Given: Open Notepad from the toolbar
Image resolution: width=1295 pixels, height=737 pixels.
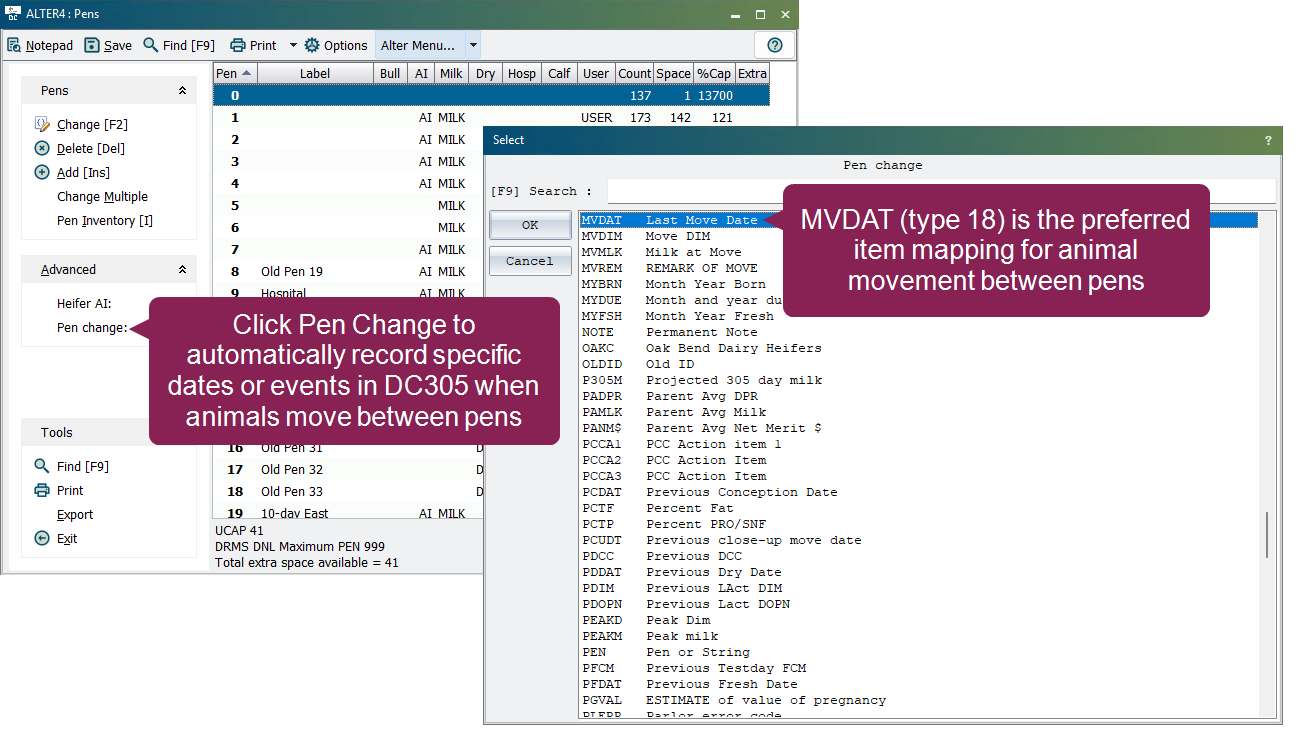Looking at the screenshot, I should pyautogui.click(x=40, y=45).
